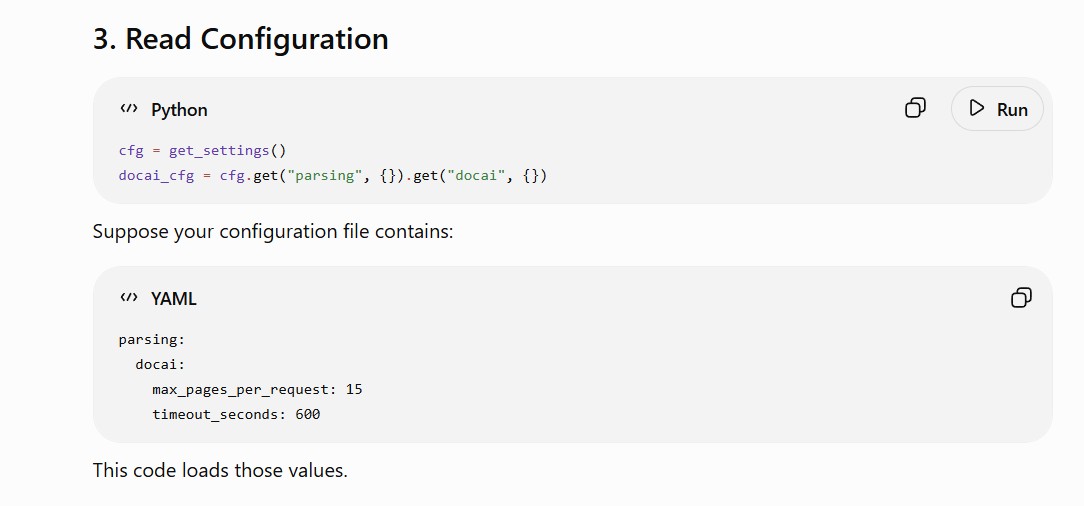The height and width of the screenshot is (506, 1084).
Task: Click 'This code loads those values' sentence
Action: pos(220,471)
